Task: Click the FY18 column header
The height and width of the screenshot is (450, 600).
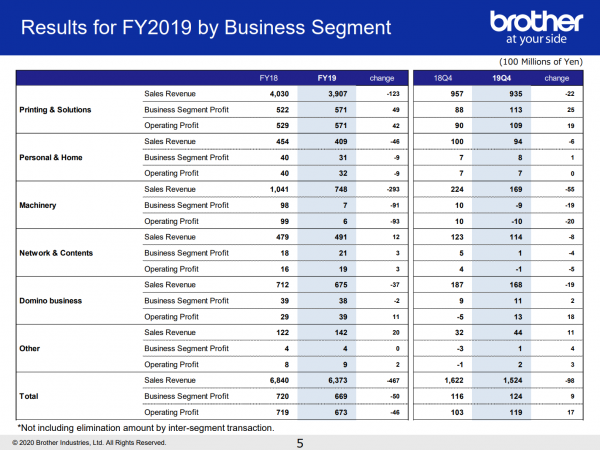Action: (269, 78)
